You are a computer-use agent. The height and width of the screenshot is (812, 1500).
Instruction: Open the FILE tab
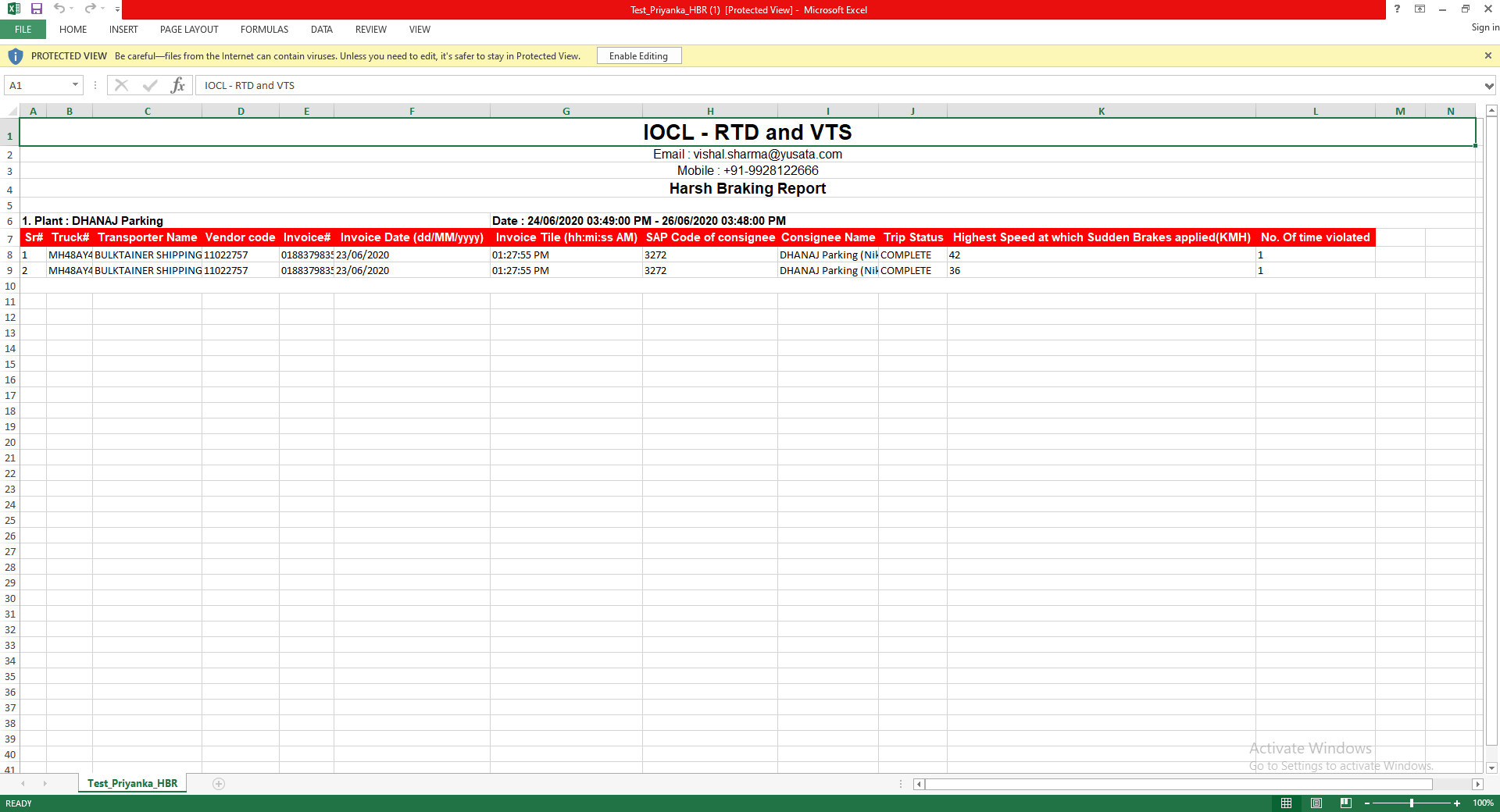23,30
